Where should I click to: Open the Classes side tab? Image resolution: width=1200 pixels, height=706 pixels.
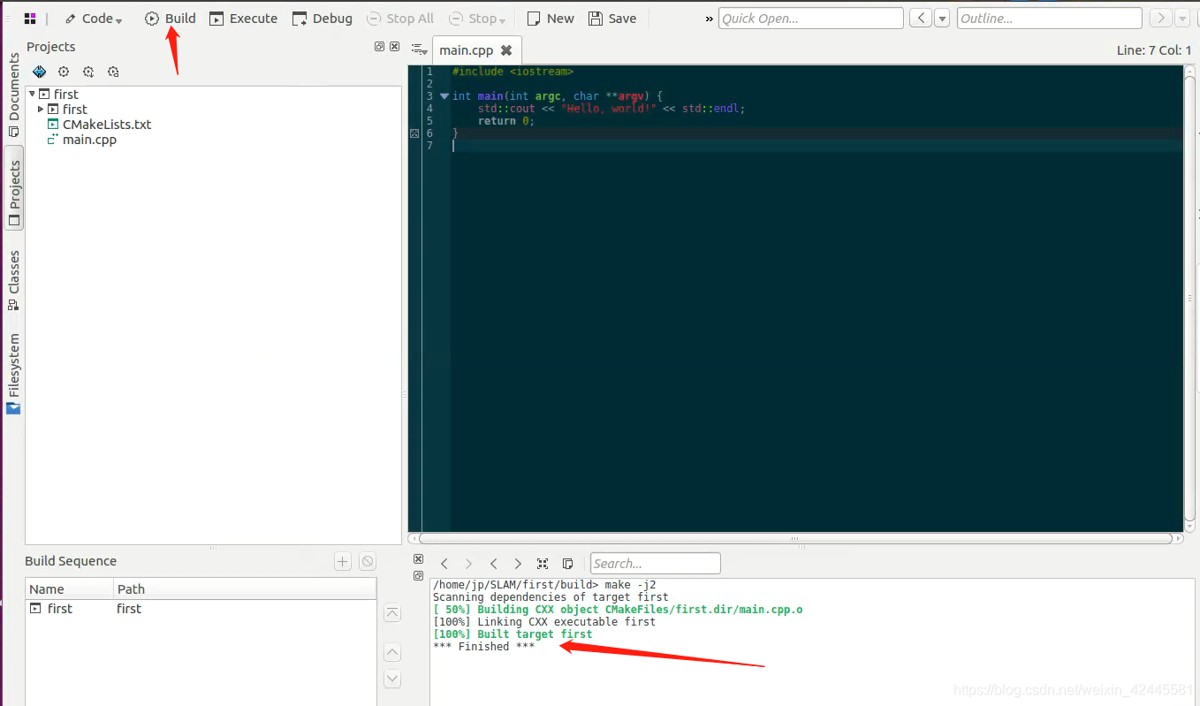pyautogui.click(x=14, y=278)
